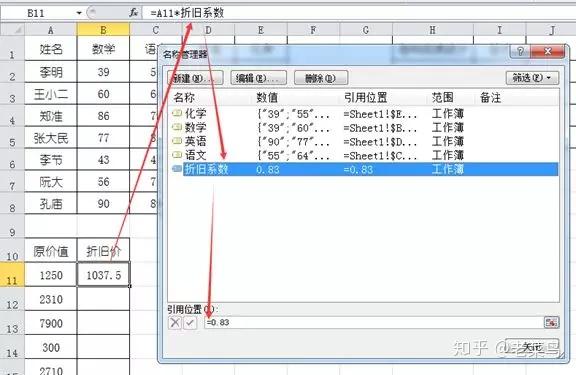The image size is (576, 375).
Task: Cancel the reference edit with the X icon
Action: click(x=175, y=323)
